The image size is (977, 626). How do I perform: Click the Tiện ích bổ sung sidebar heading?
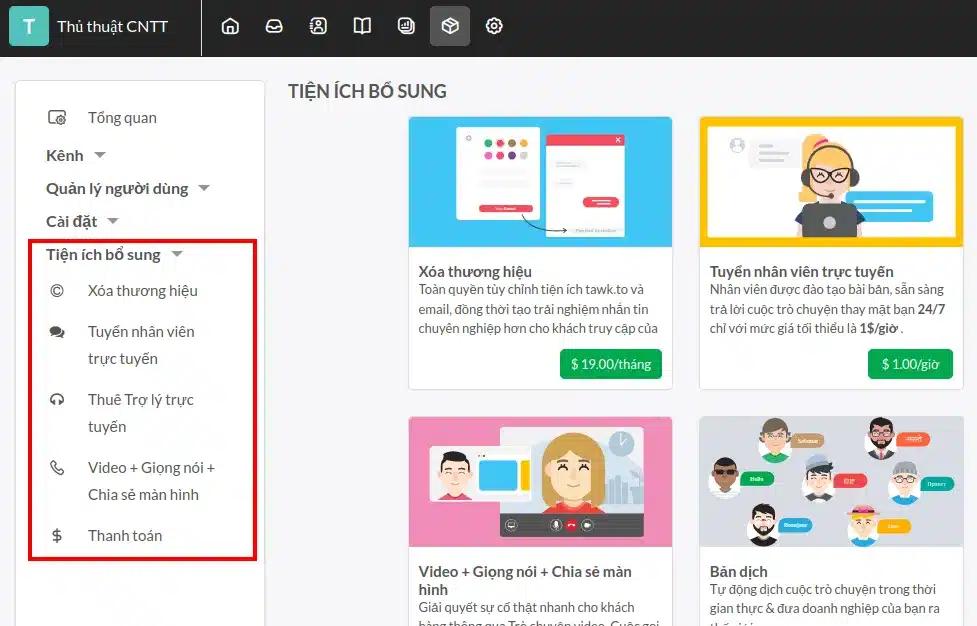pos(103,255)
